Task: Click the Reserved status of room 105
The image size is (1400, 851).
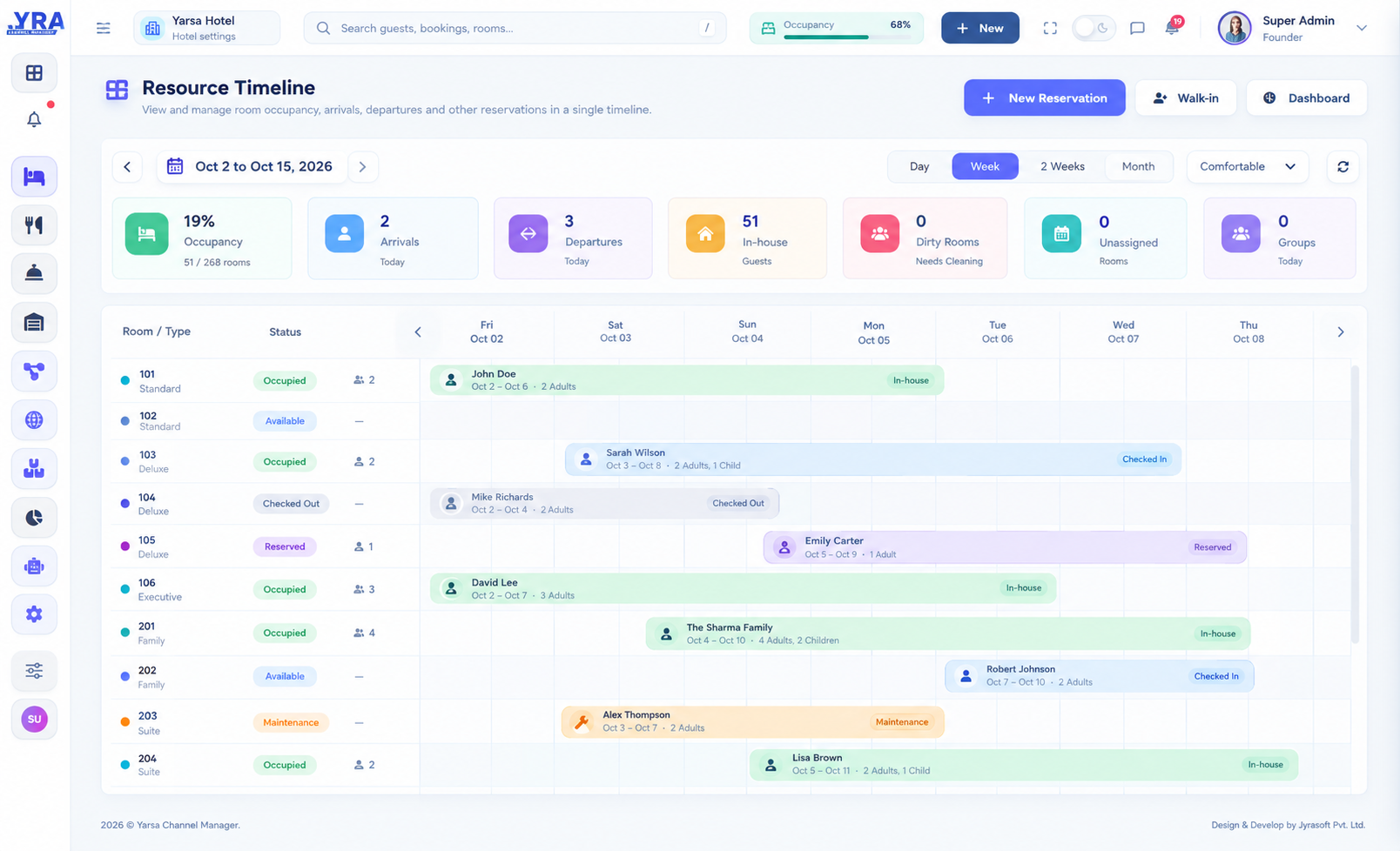Action: click(x=285, y=546)
